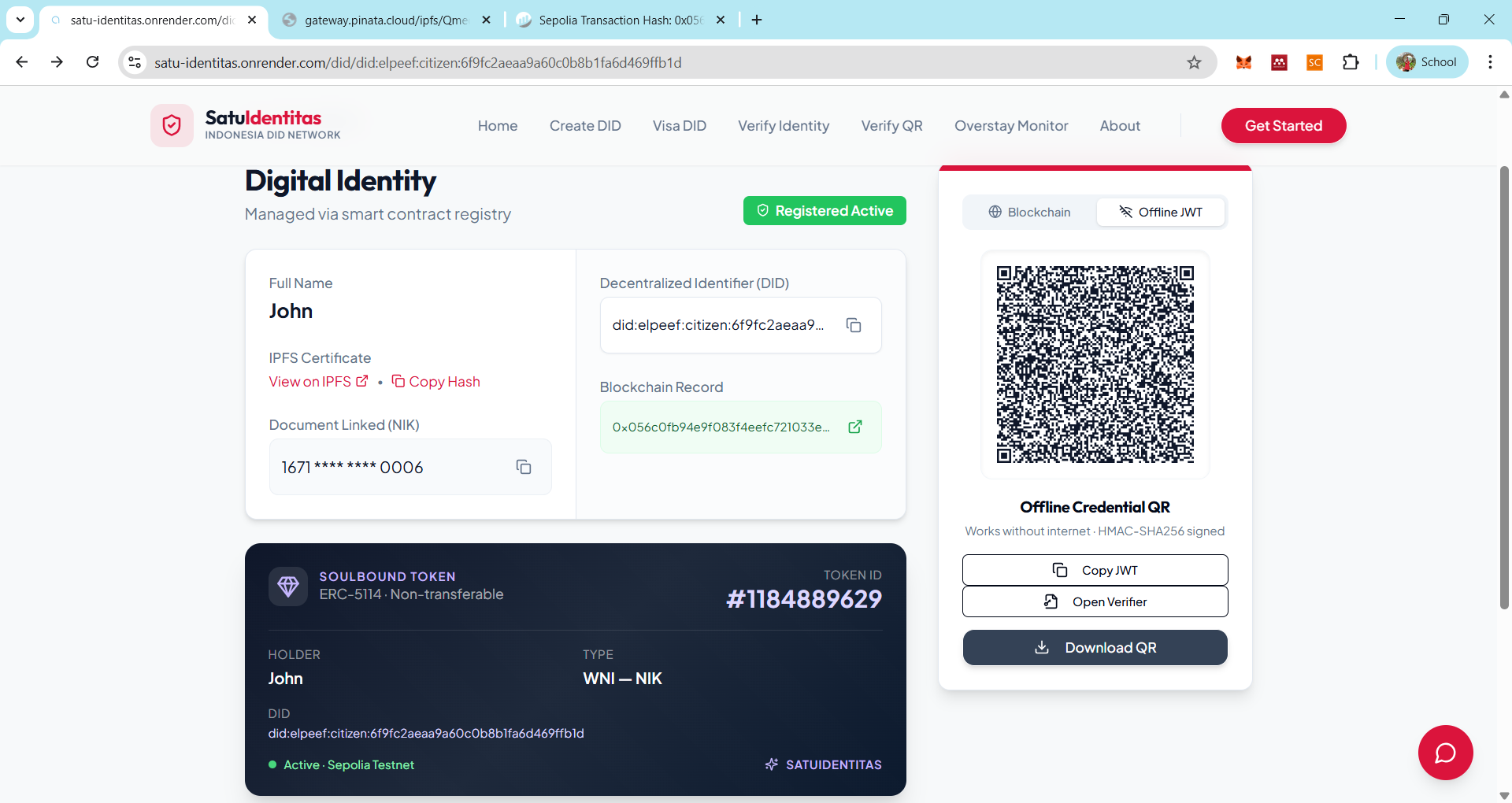Click the Digital Identity heading

tap(340, 181)
